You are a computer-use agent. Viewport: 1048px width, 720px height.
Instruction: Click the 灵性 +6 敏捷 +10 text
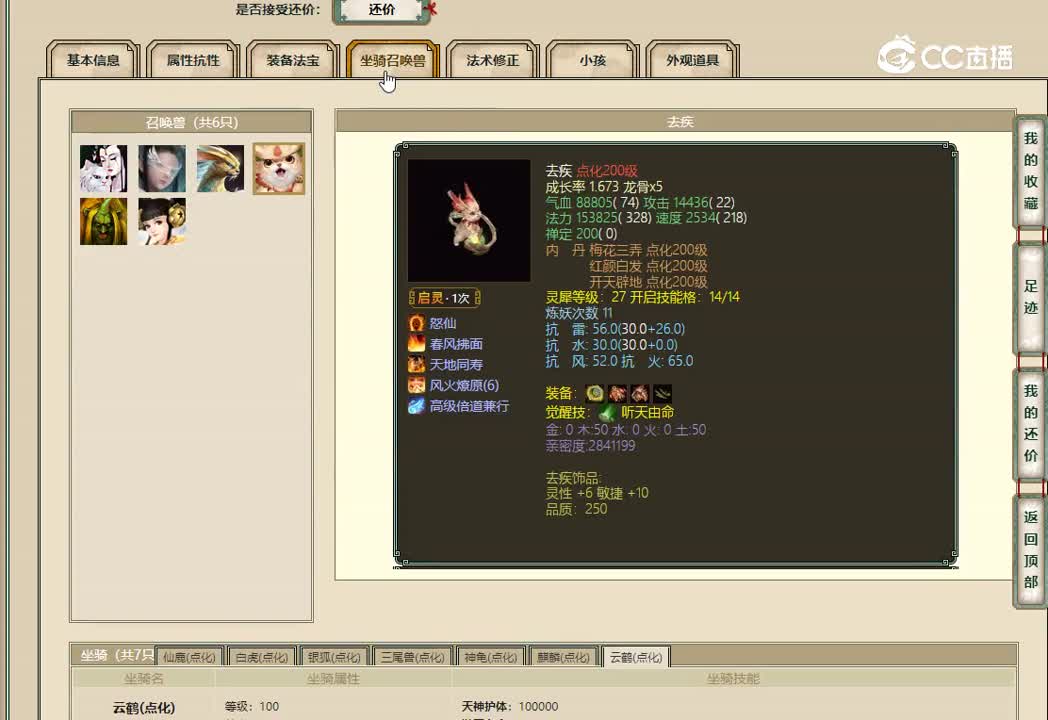[597, 493]
